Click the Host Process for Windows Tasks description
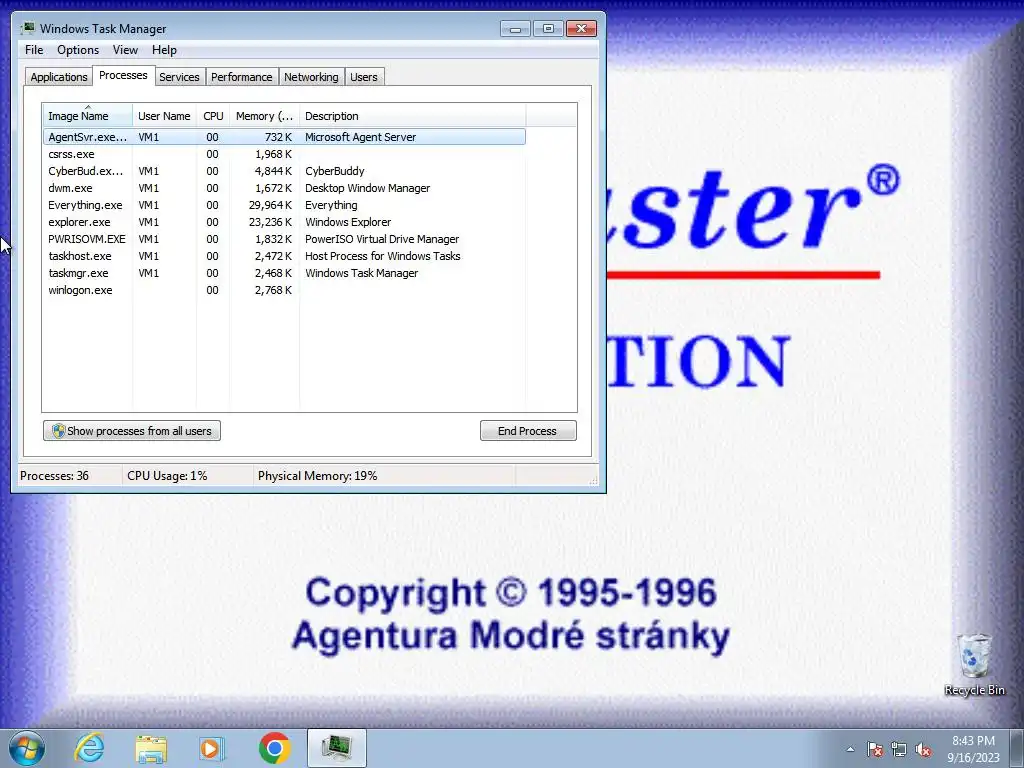Screen dimensions: 1024x768 383,256
